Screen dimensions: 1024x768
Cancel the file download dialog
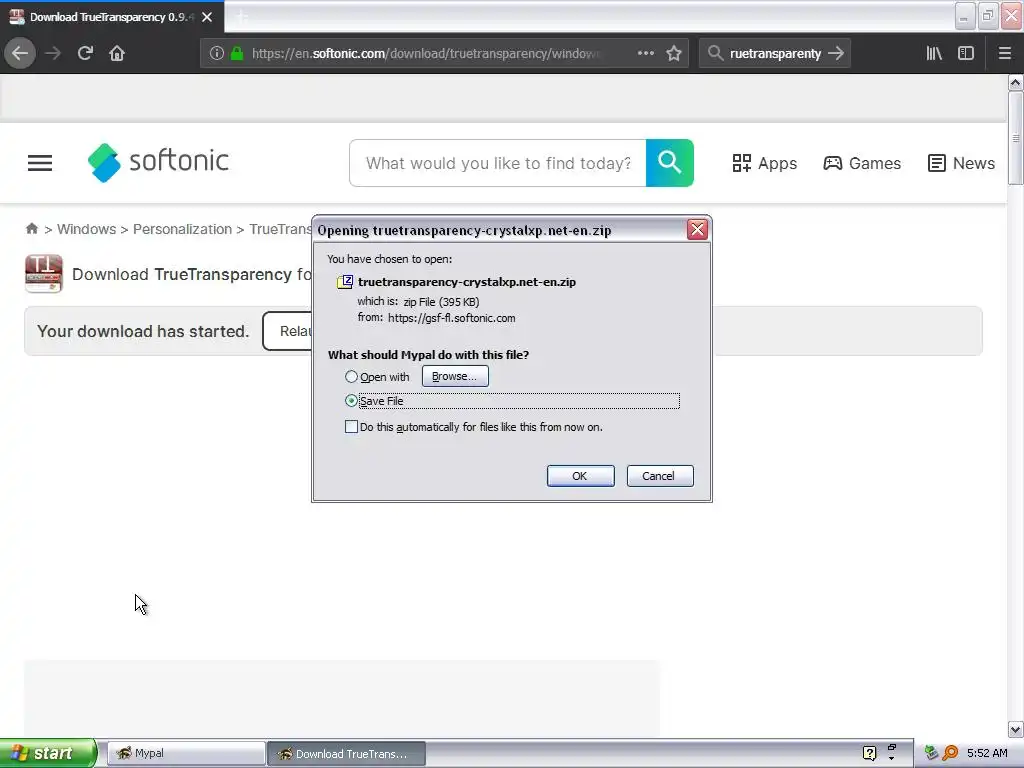click(x=660, y=476)
